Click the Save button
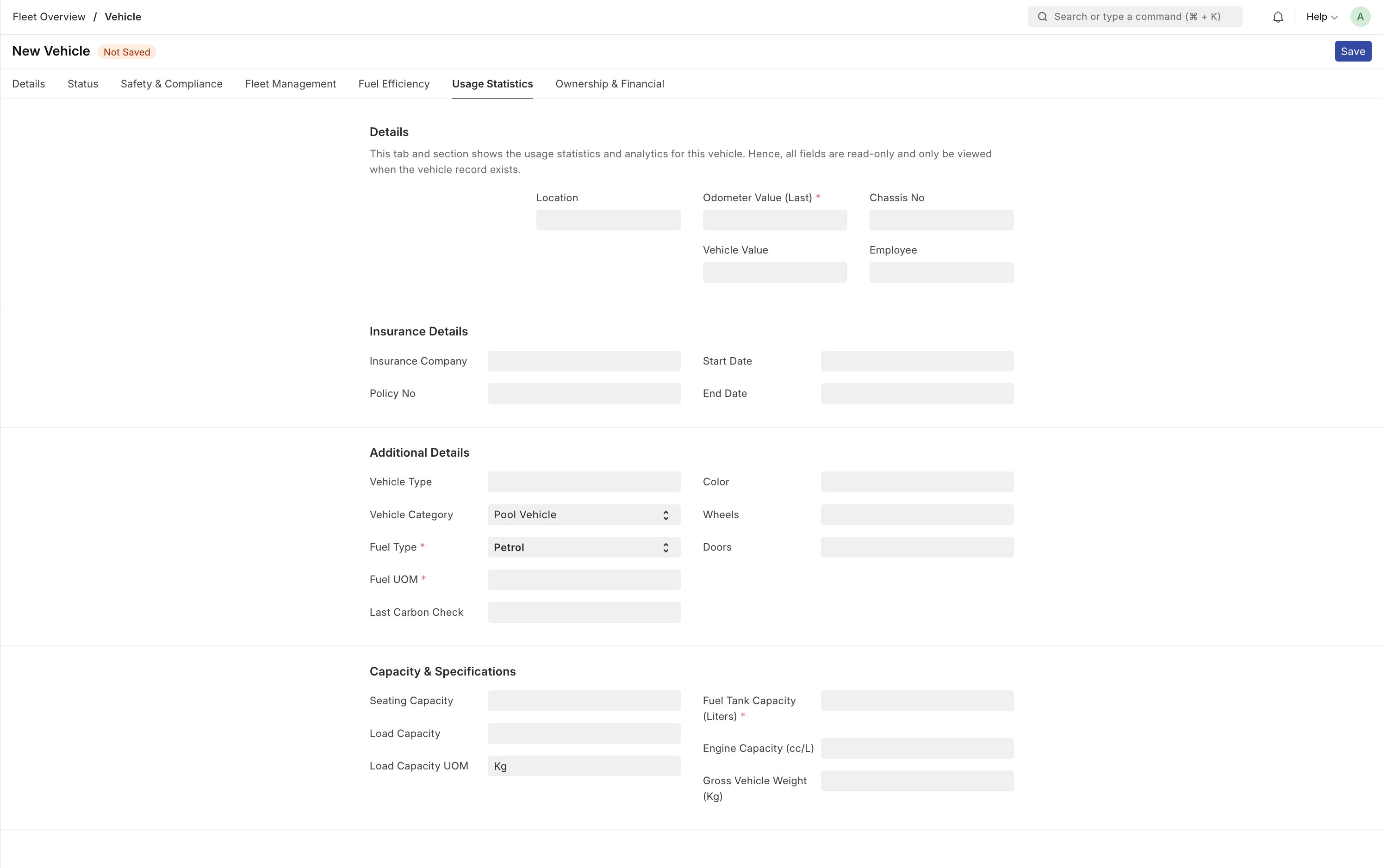 click(x=1352, y=51)
